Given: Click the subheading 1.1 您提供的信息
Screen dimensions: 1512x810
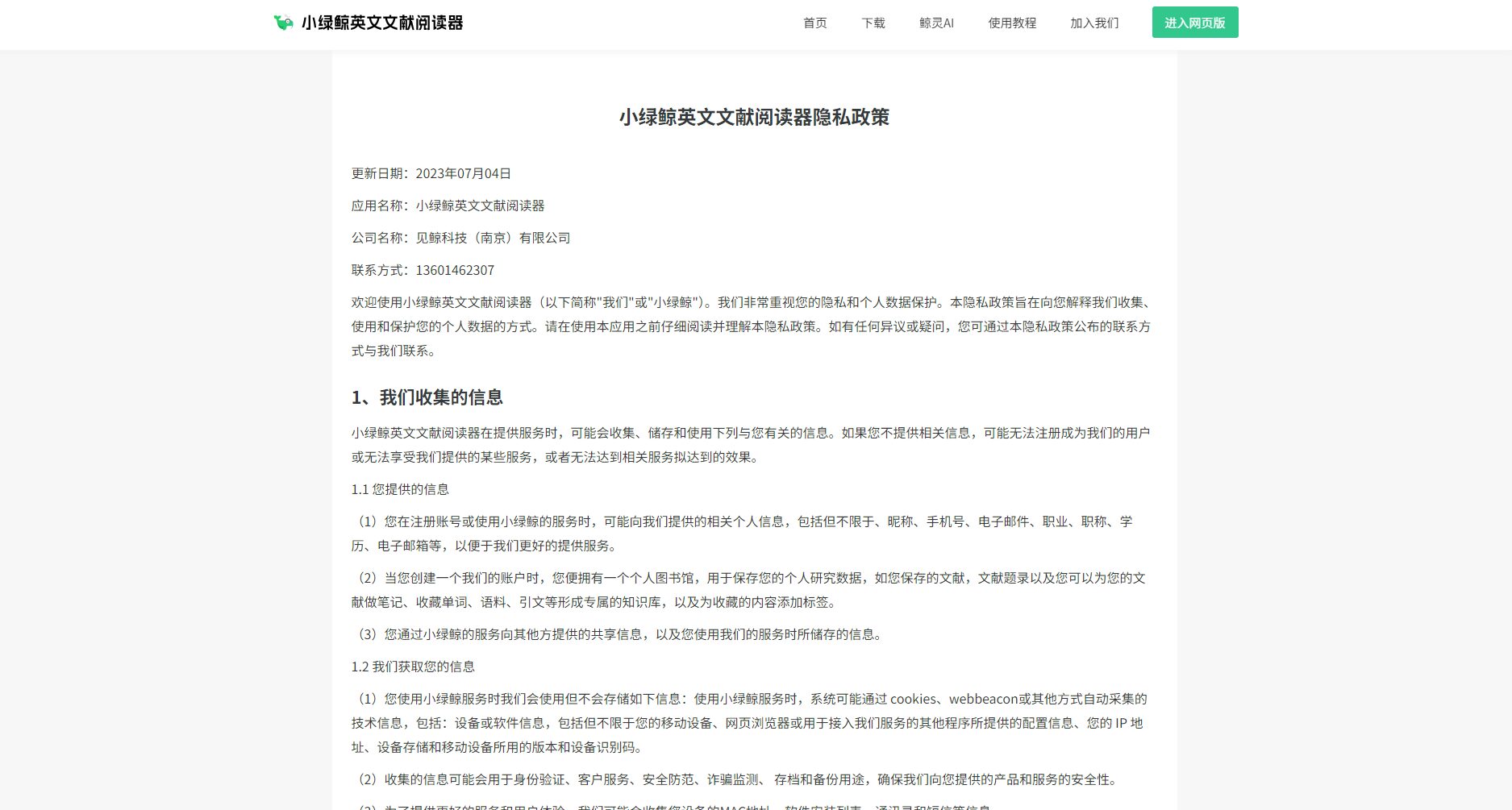Looking at the screenshot, I should [400, 489].
